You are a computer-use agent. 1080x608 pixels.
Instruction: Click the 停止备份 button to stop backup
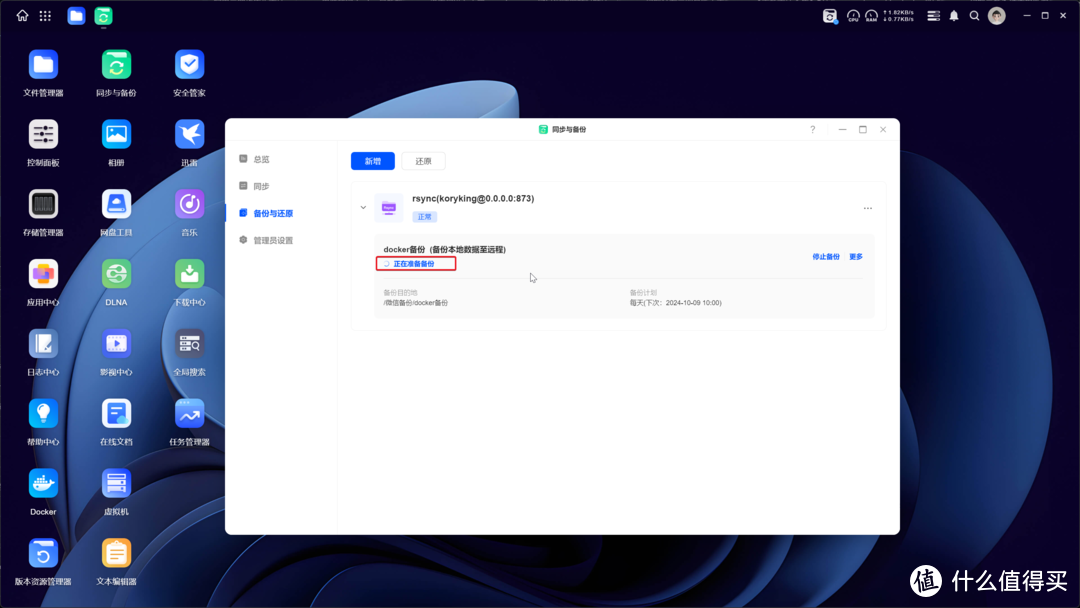[827, 256]
